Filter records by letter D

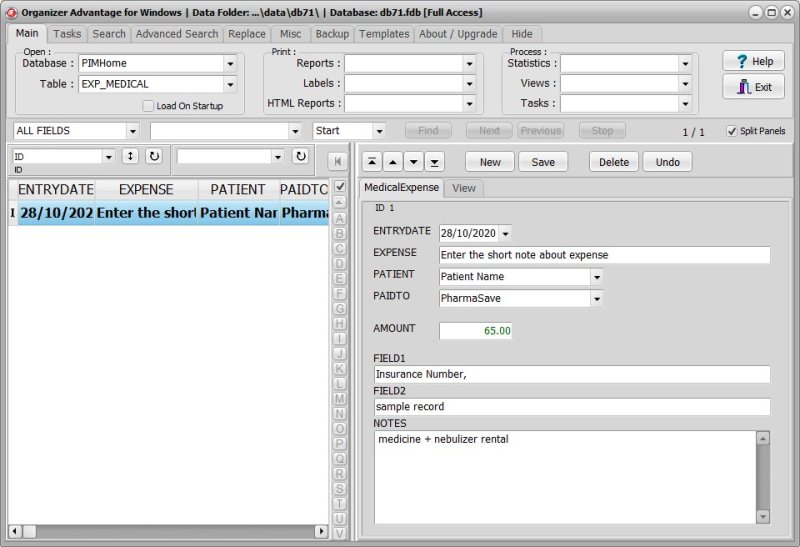[x=339, y=264]
